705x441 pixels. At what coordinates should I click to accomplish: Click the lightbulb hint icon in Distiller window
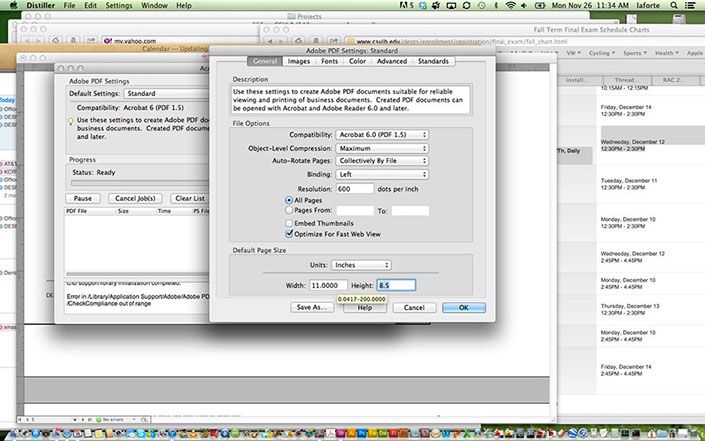click(x=71, y=121)
